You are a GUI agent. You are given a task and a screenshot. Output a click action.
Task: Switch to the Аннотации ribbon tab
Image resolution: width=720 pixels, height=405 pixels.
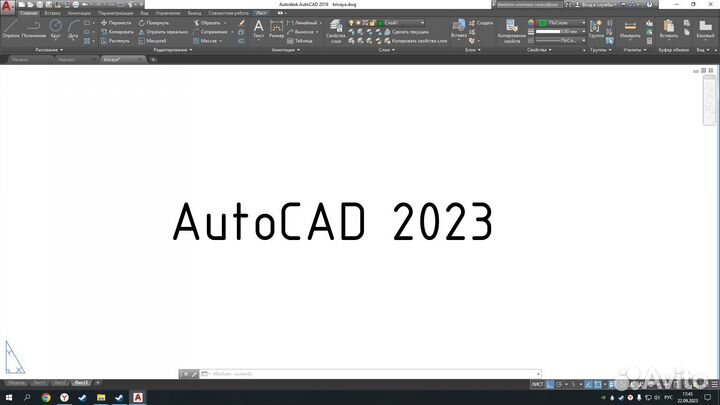(x=79, y=13)
